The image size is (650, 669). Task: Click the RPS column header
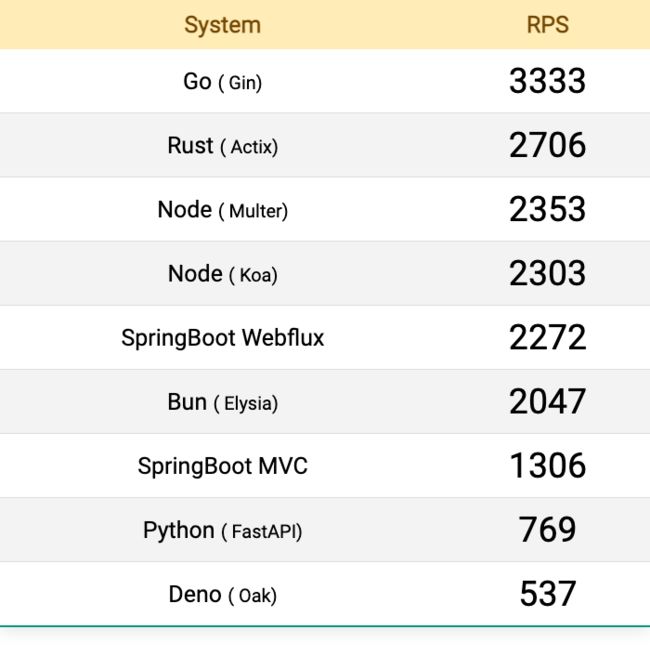click(548, 25)
